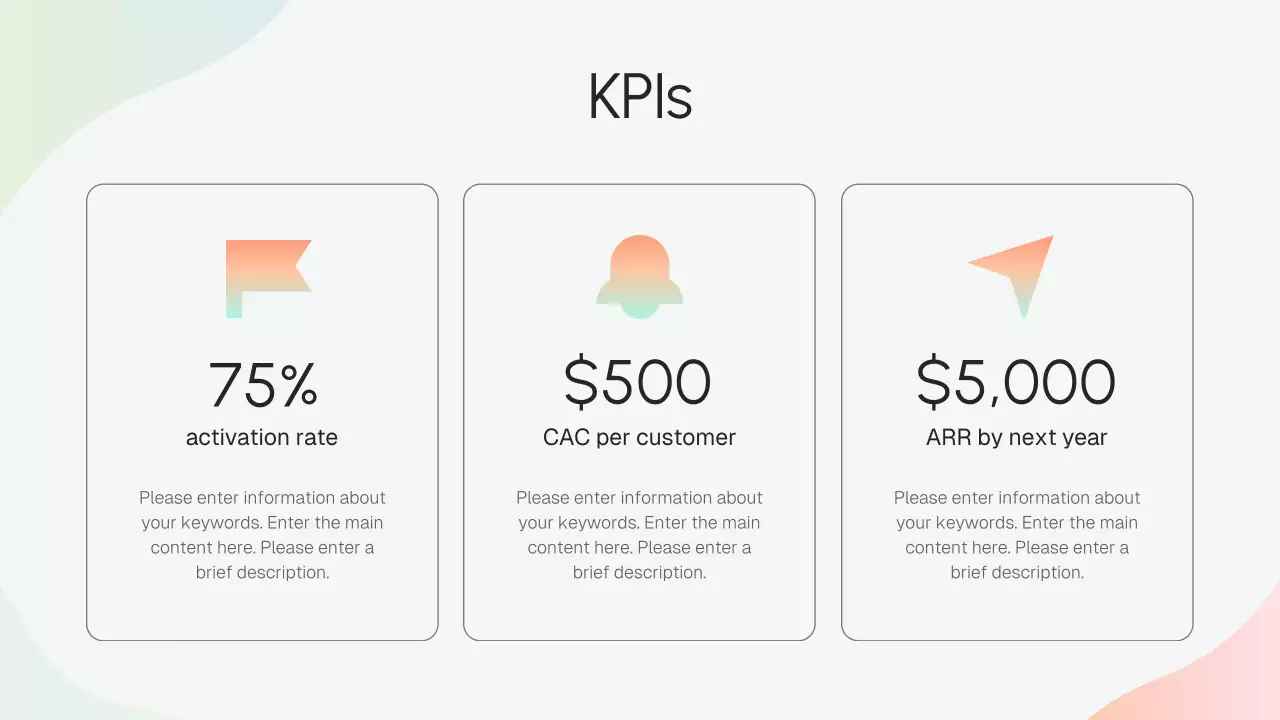Click empty space at bottom of activation rate card
The height and width of the screenshot is (720, 1280).
[262, 612]
